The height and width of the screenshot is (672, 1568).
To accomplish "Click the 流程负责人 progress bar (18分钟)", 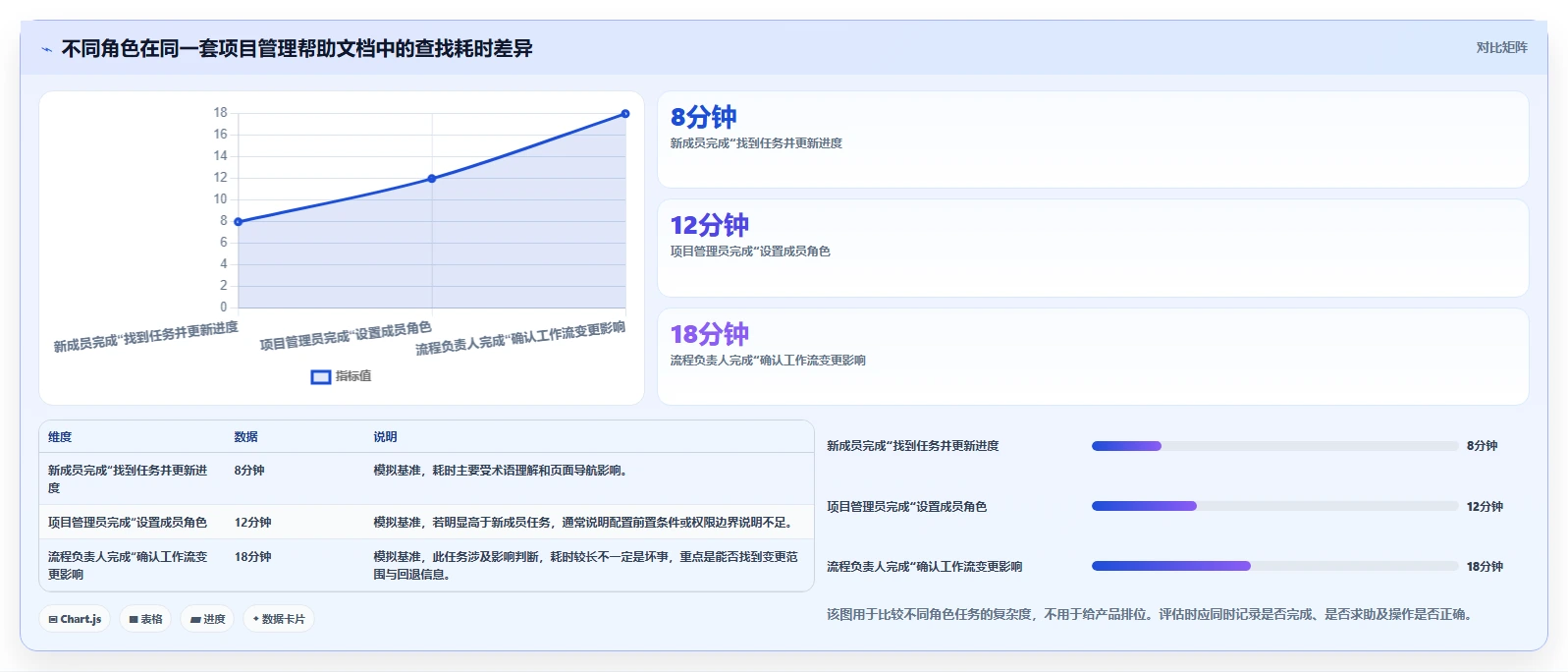I will (1274, 566).
